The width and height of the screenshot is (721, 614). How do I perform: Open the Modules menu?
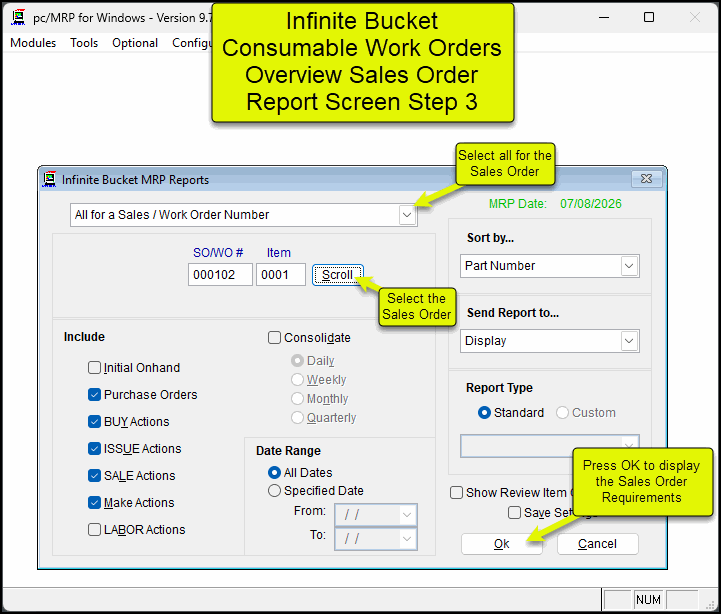click(33, 43)
